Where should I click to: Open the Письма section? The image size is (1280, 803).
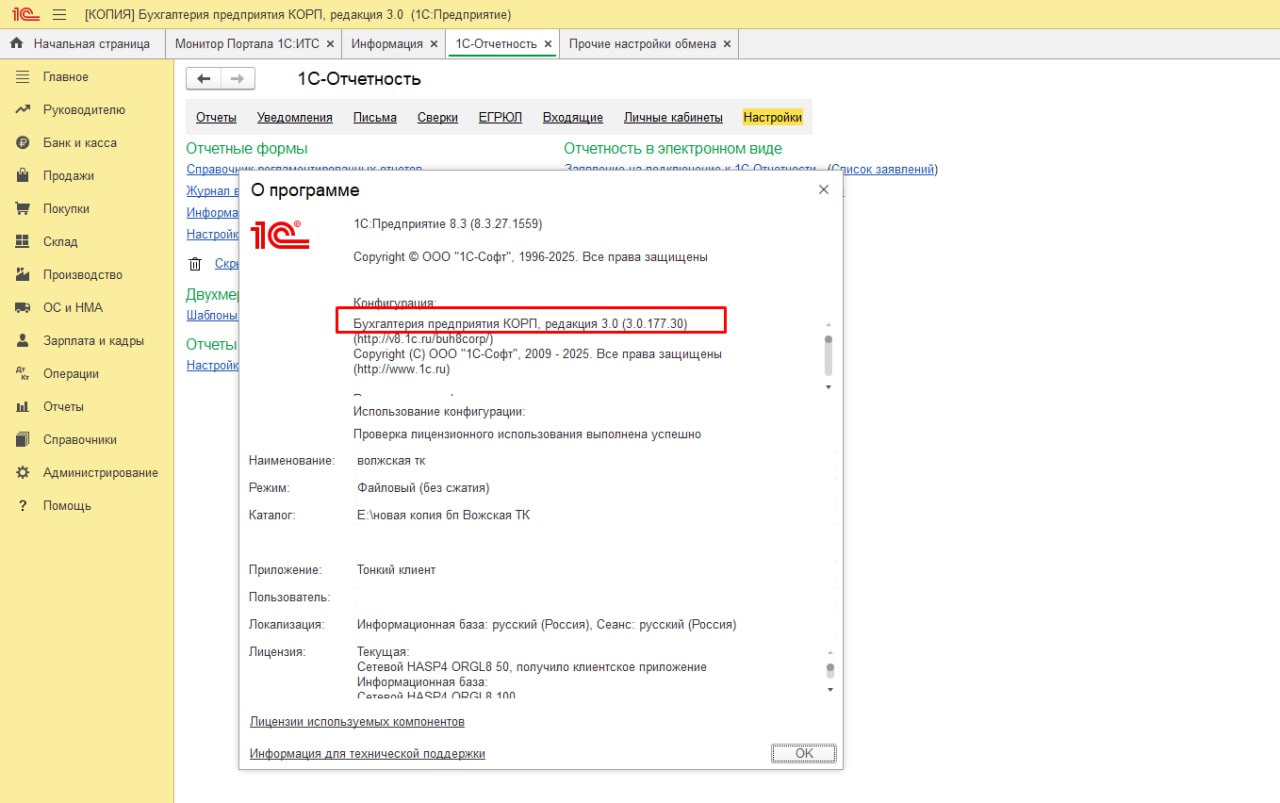coord(375,117)
